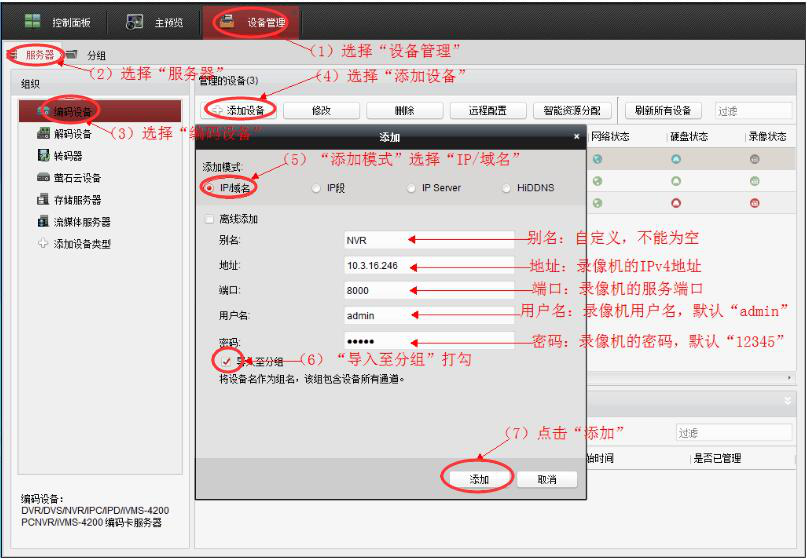This screenshot has height=559, width=807.
Task: Click first row recording status icon
Action: (755, 159)
